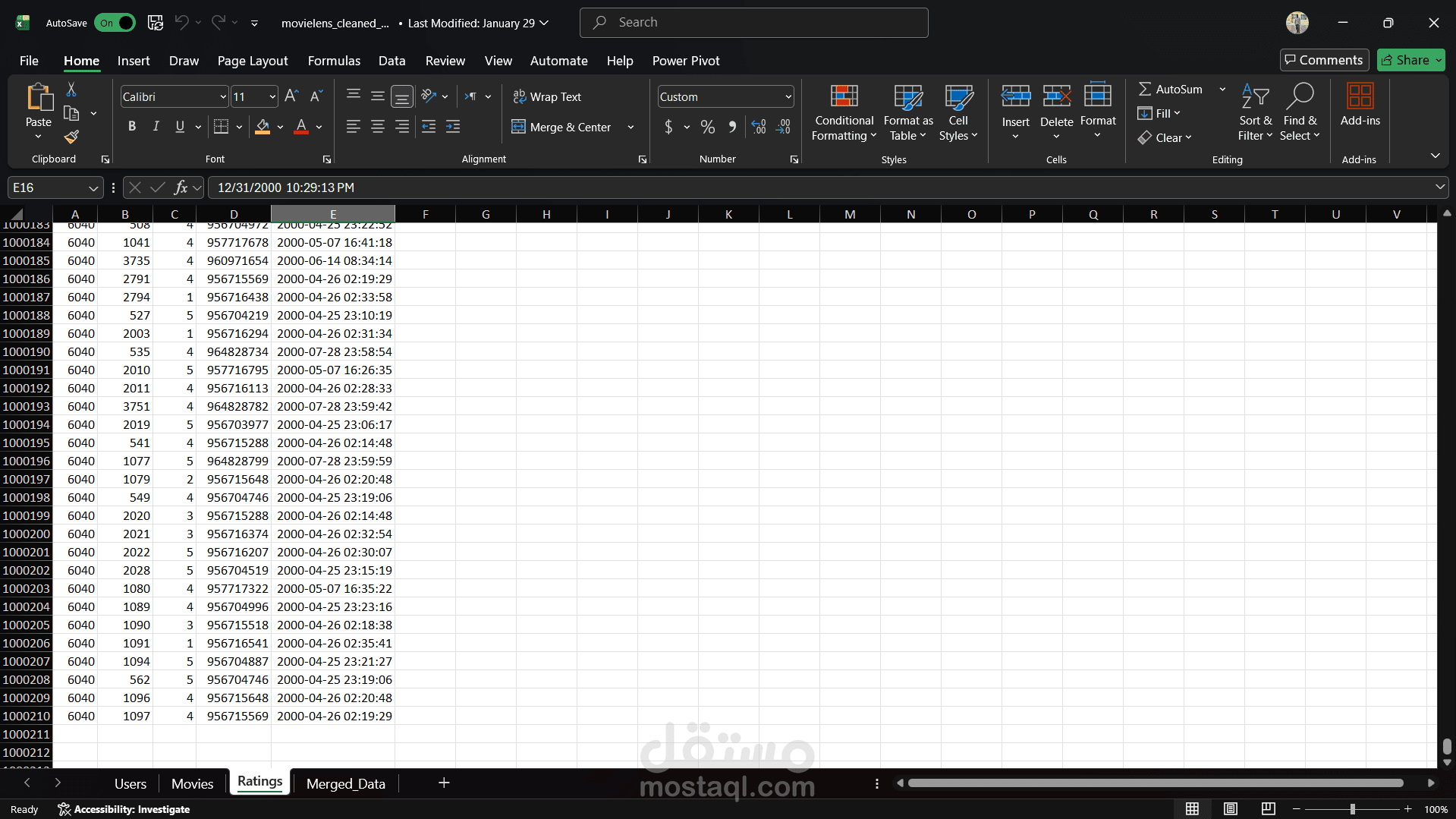Switch to Page Layout view icon
This screenshot has width=1456, height=819.
pos(1231,809)
